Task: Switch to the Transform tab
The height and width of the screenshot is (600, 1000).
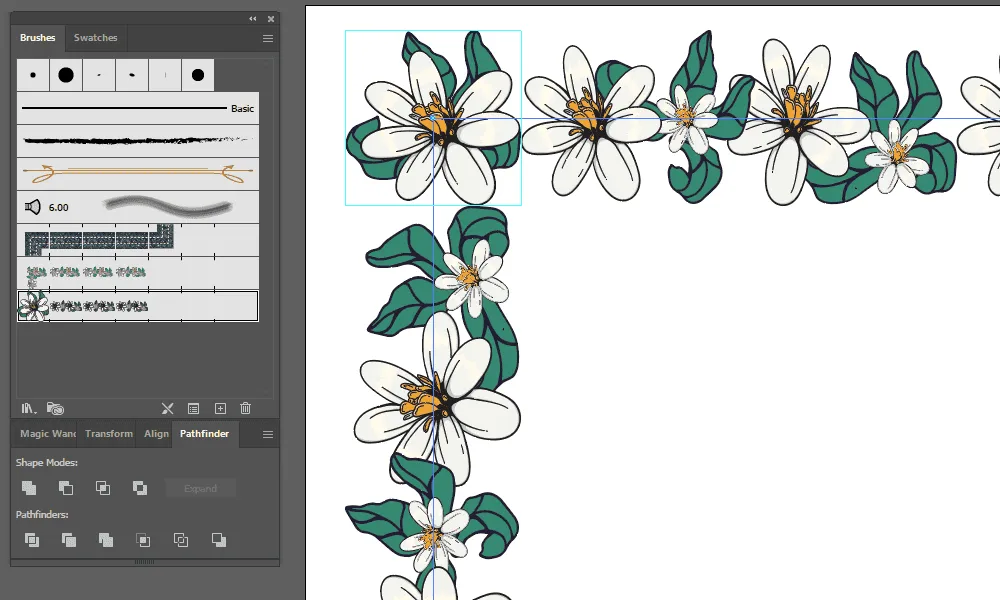Action: pyautogui.click(x=109, y=434)
